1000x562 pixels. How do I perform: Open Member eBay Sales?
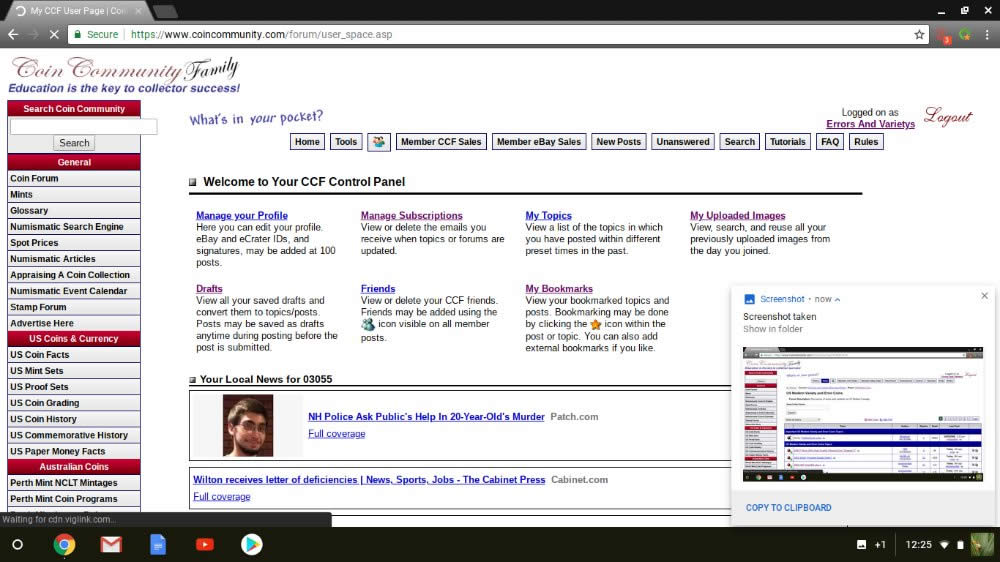539,142
